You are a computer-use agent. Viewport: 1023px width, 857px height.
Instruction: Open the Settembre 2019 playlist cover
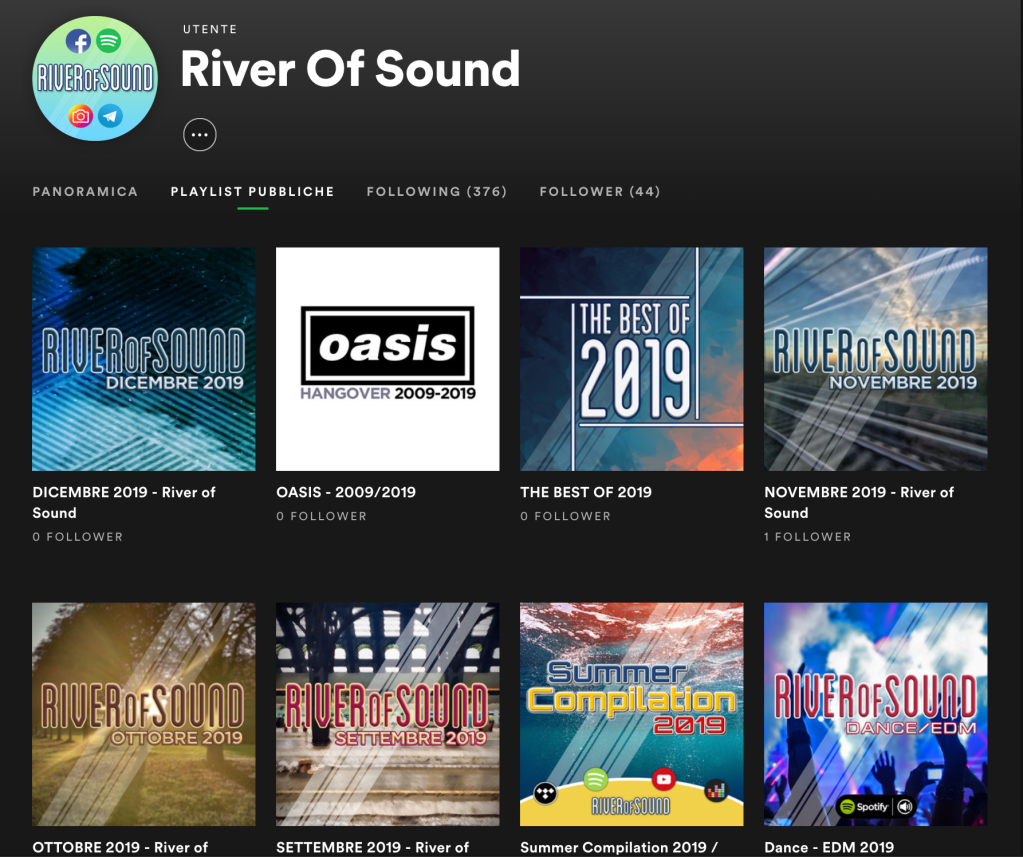pyautogui.click(x=387, y=714)
